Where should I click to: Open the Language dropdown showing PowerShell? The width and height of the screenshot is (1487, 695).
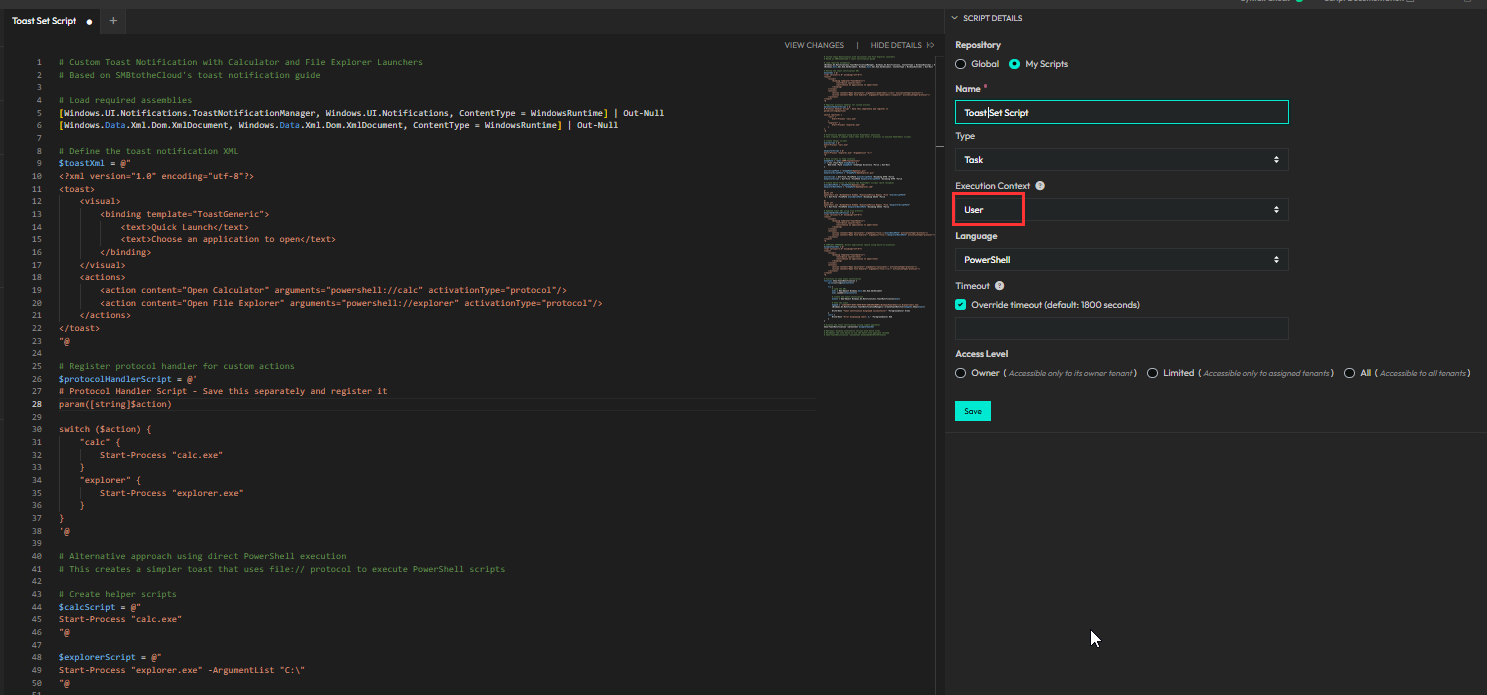tap(1121, 260)
